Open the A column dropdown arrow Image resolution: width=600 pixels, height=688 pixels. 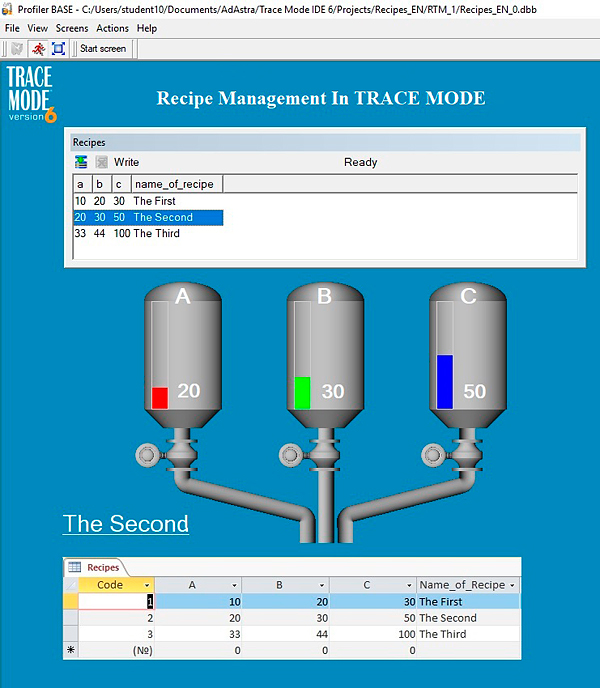click(x=234, y=585)
